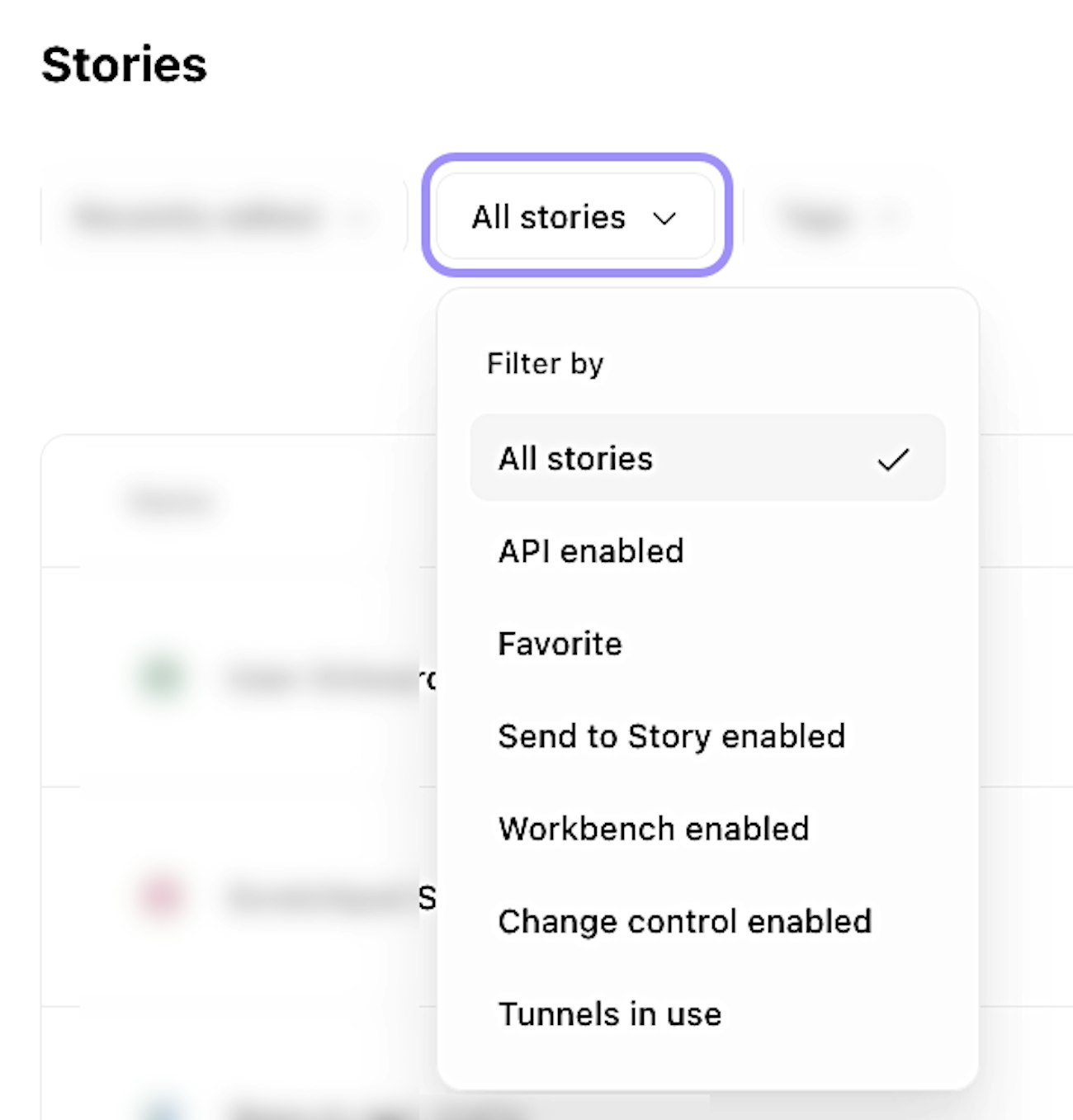Click the green story icon in first row
The height and width of the screenshot is (1120, 1073).
[161, 678]
